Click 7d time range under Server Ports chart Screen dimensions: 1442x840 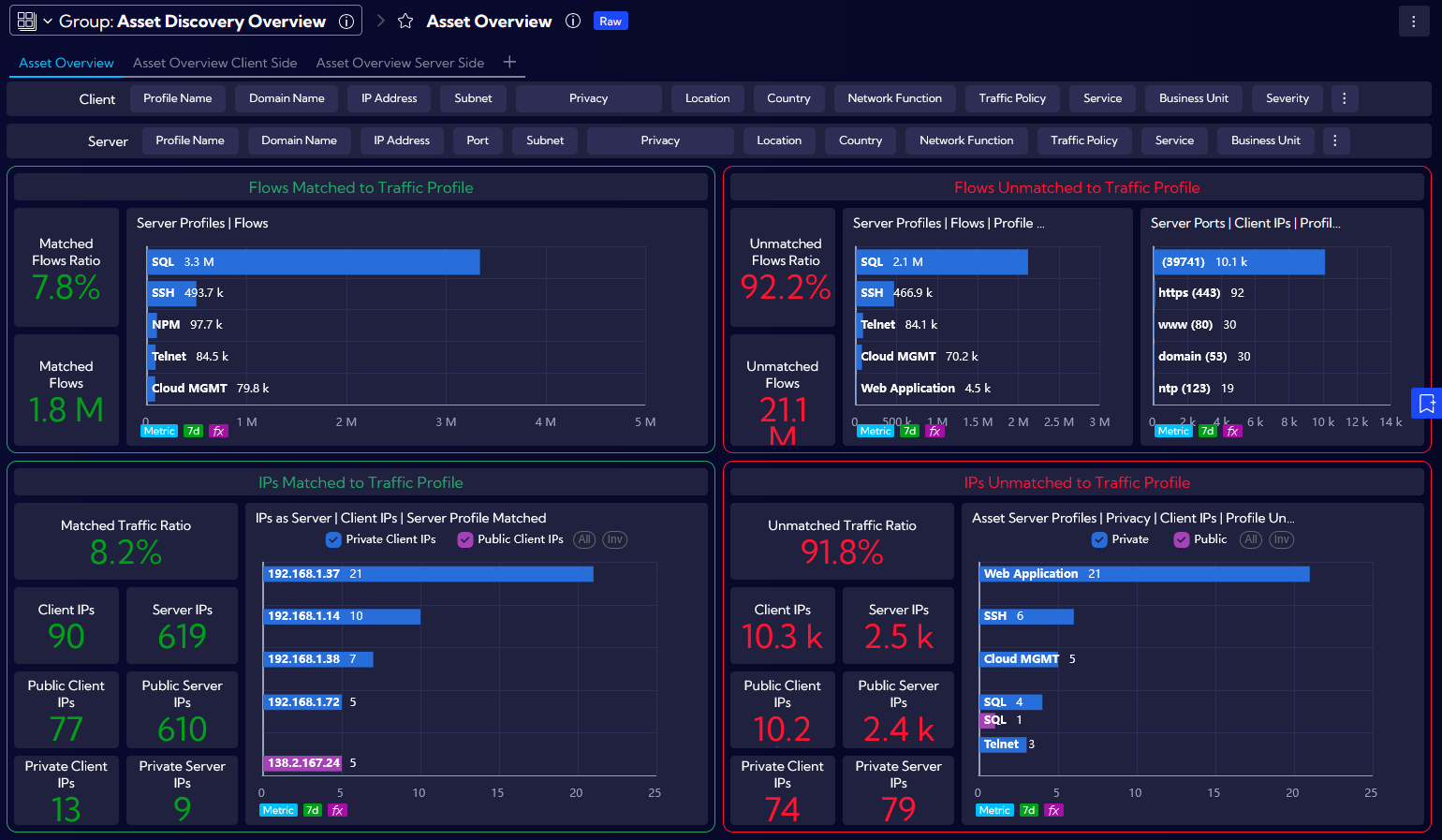point(1207,431)
